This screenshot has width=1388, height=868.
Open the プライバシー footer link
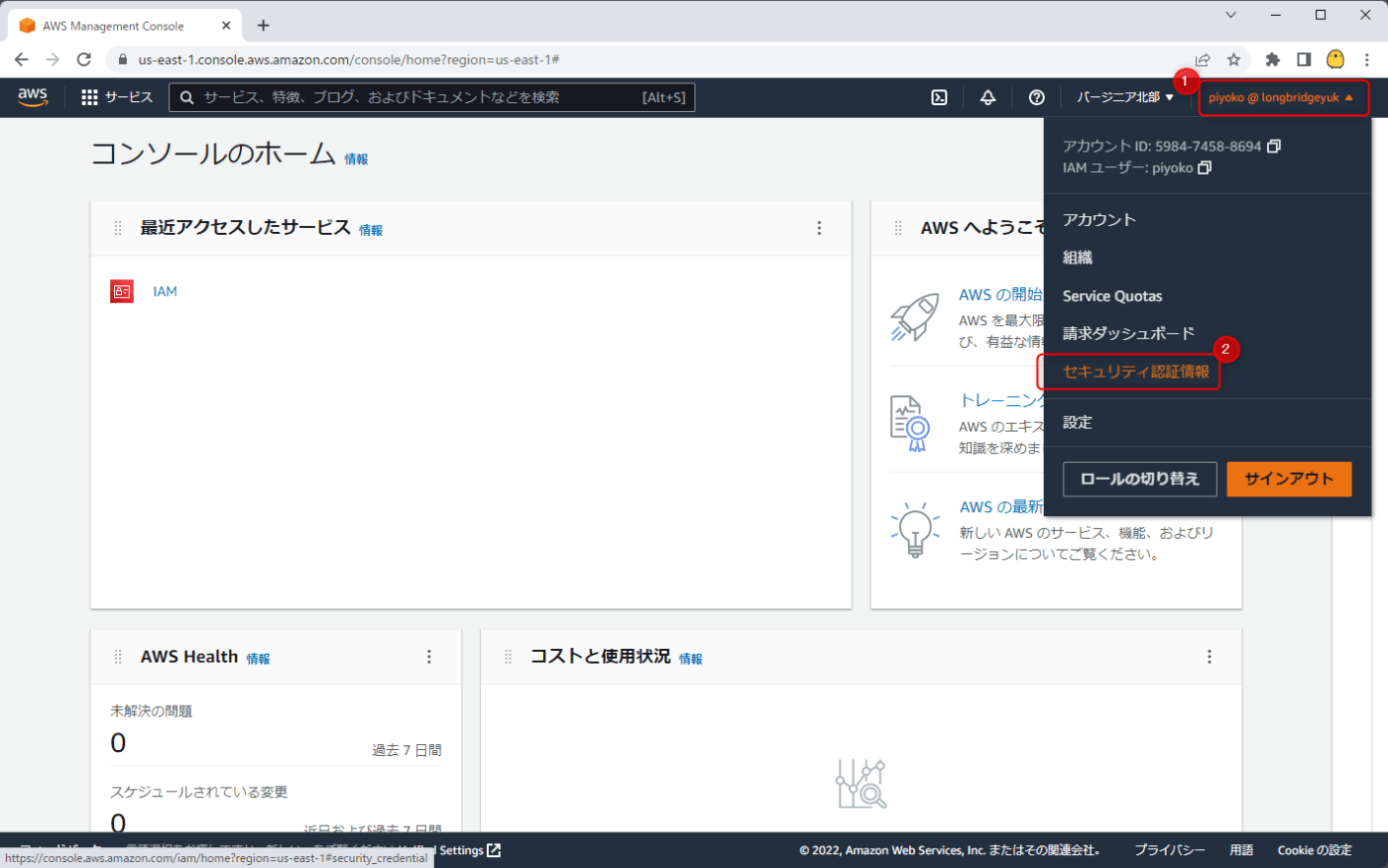1170,850
